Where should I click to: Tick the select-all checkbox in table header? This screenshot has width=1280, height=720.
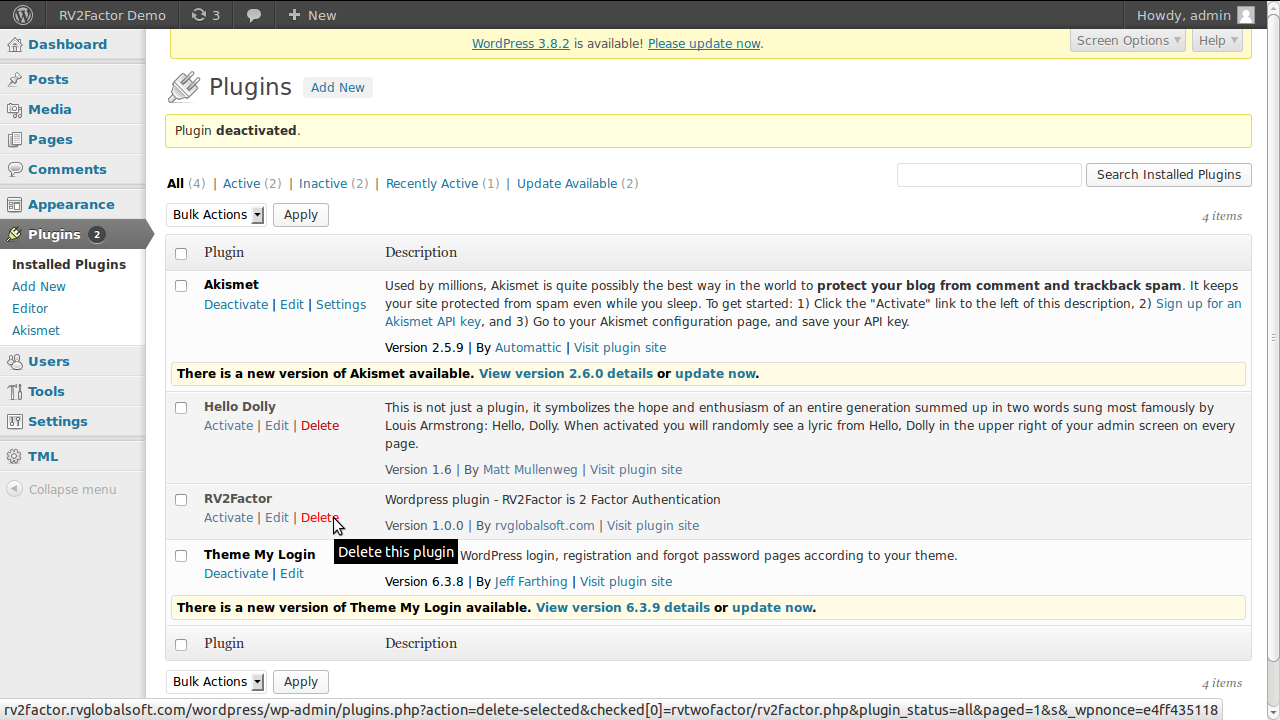pyautogui.click(x=181, y=253)
